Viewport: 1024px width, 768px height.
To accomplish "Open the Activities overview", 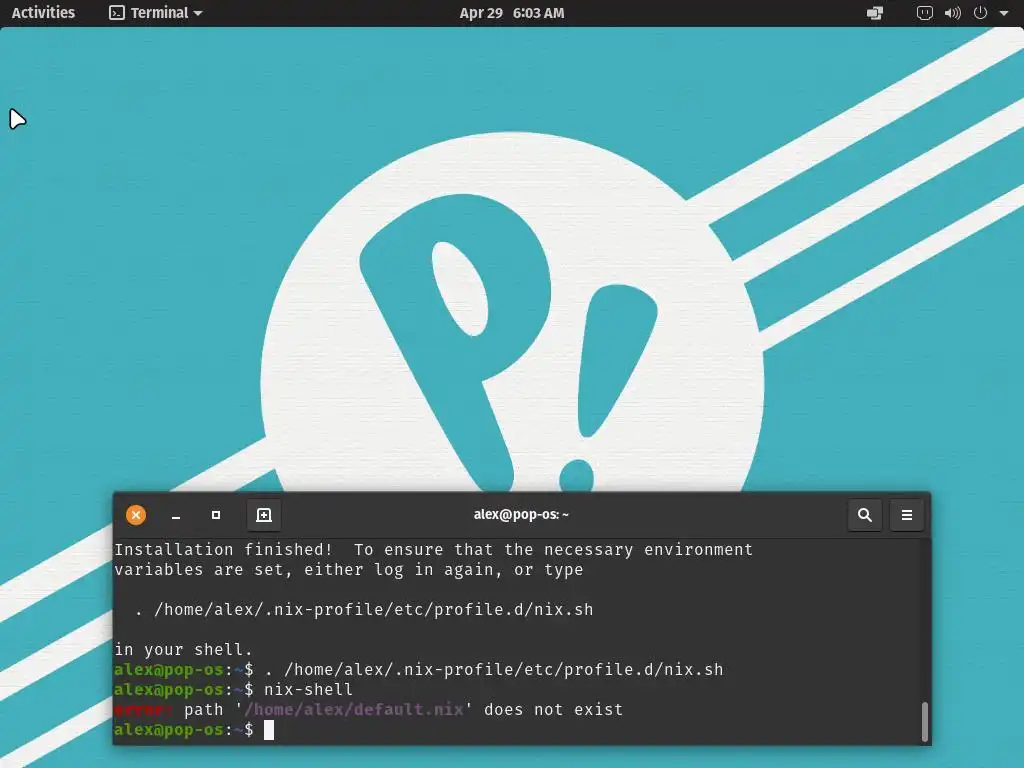I will pyautogui.click(x=43, y=12).
